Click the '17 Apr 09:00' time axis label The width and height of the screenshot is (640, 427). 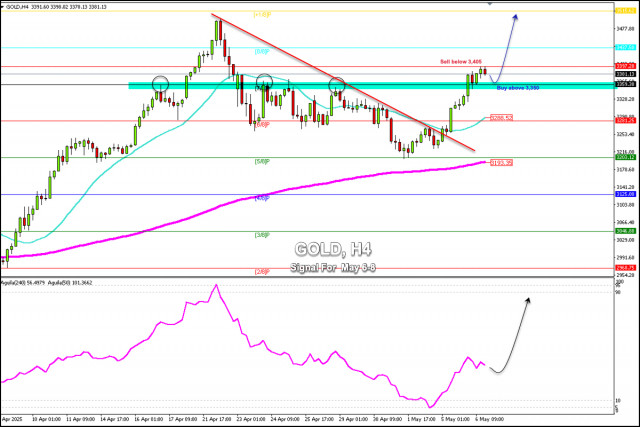click(182, 419)
